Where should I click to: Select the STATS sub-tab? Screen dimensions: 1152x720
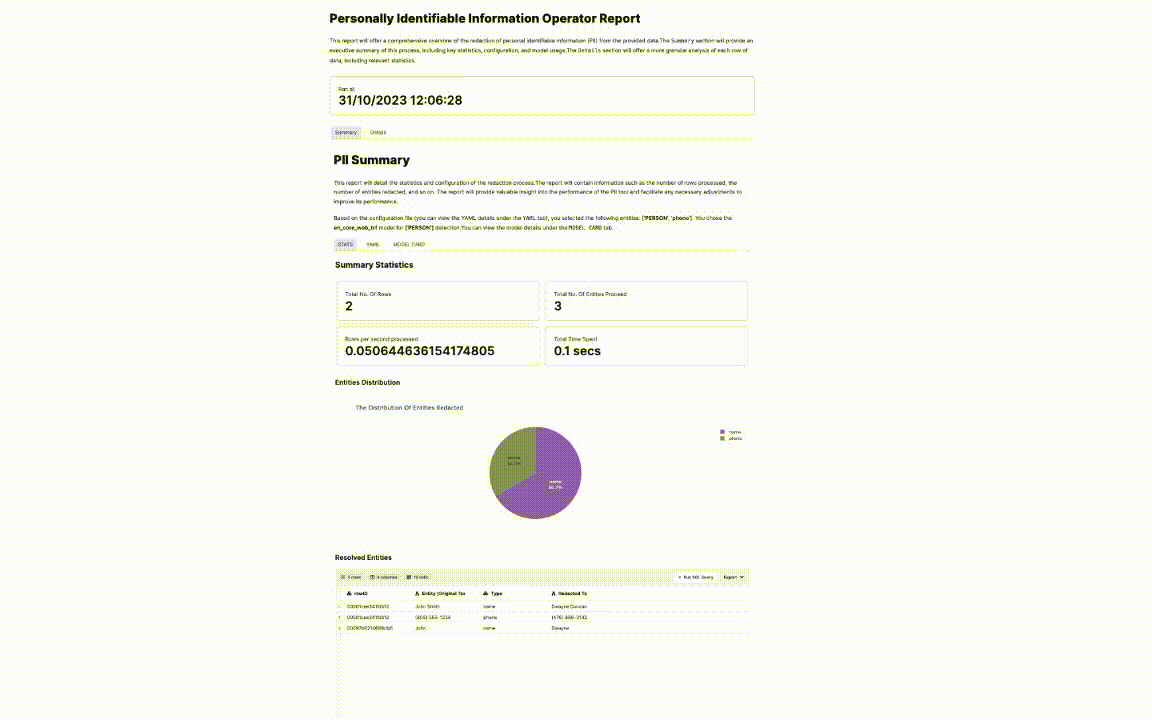(x=345, y=244)
